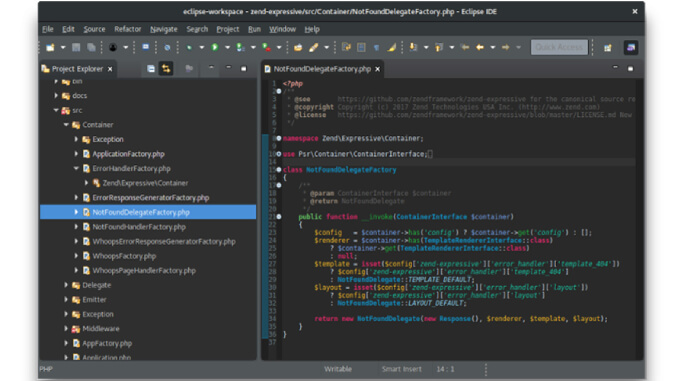The image size is (678, 381).
Task: Click the Forward navigation arrow icon
Action: [x=505, y=47]
